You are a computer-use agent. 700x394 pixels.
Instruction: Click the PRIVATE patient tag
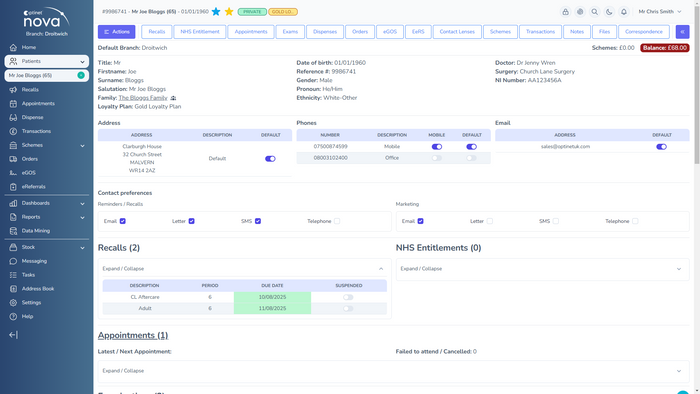(252, 12)
